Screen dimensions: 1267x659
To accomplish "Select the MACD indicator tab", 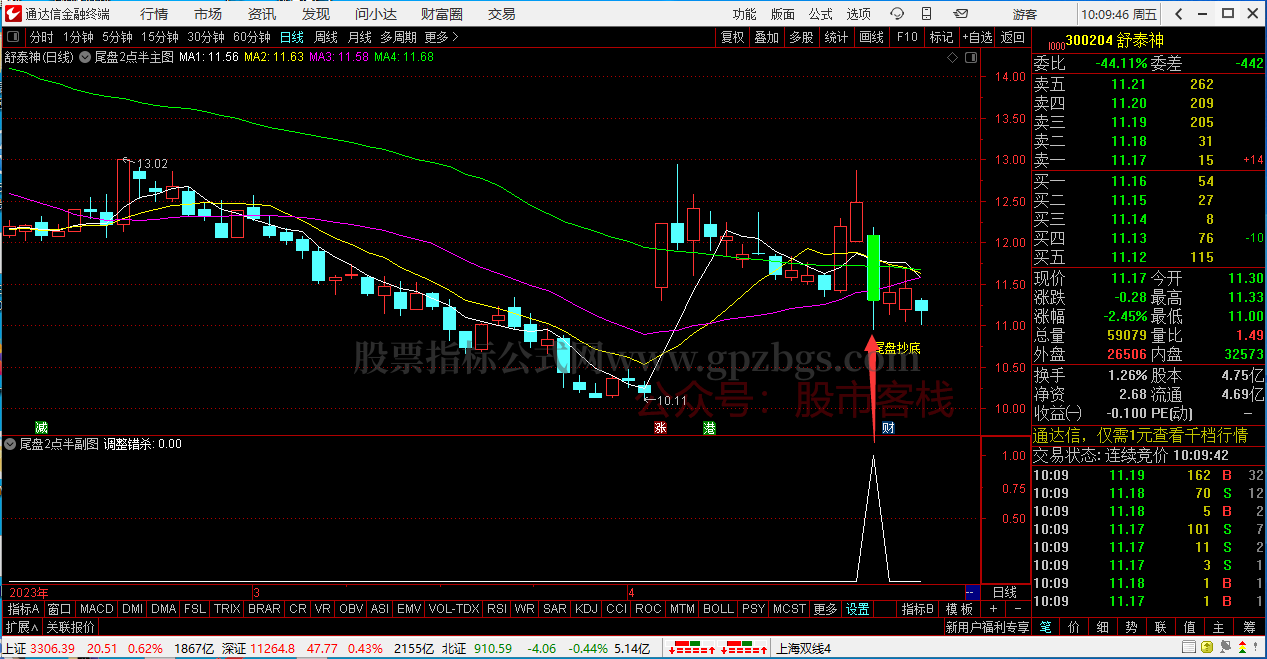I will point(97,609).
